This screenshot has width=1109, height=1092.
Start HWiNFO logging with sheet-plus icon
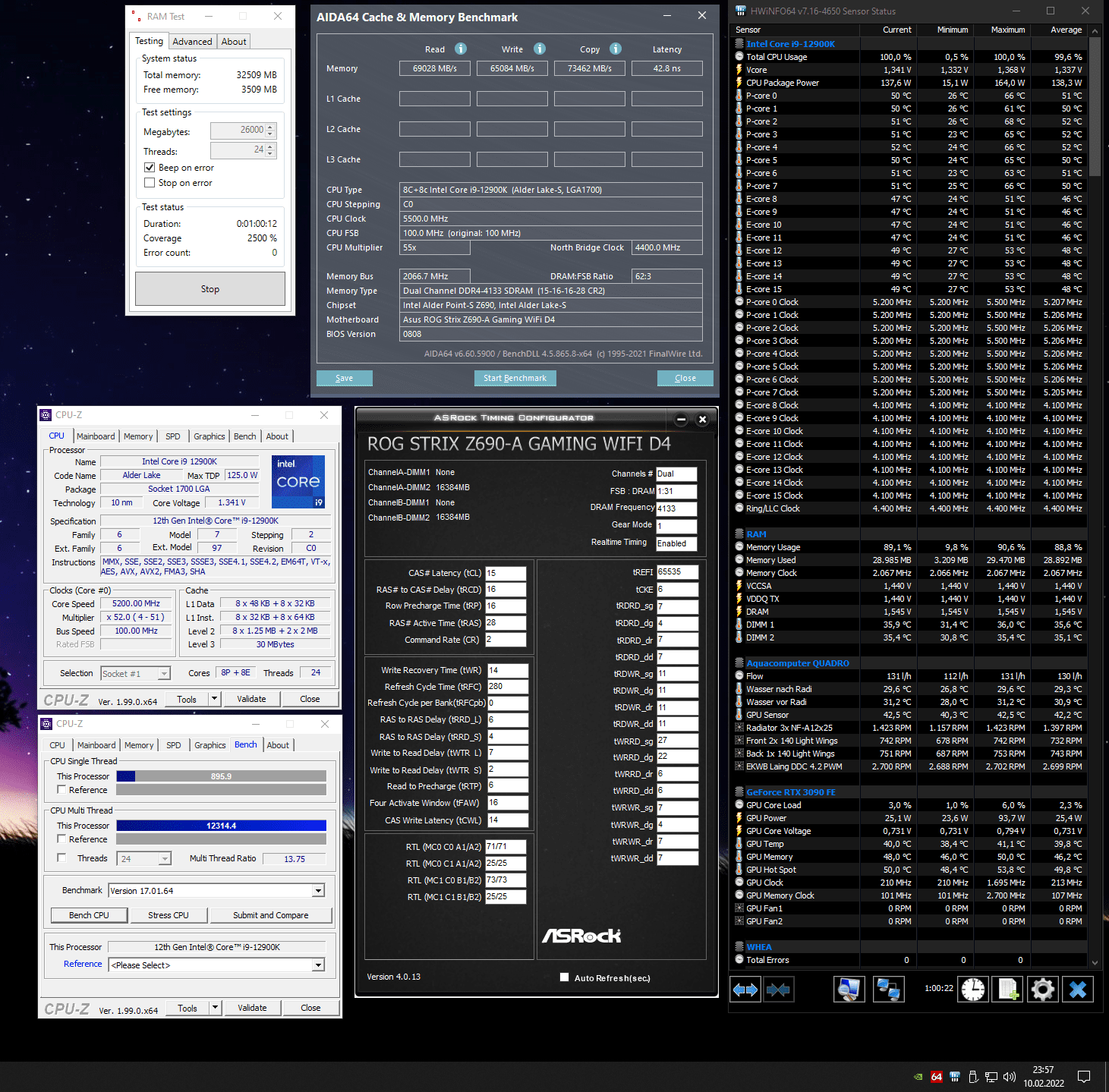coord(1007,989)
